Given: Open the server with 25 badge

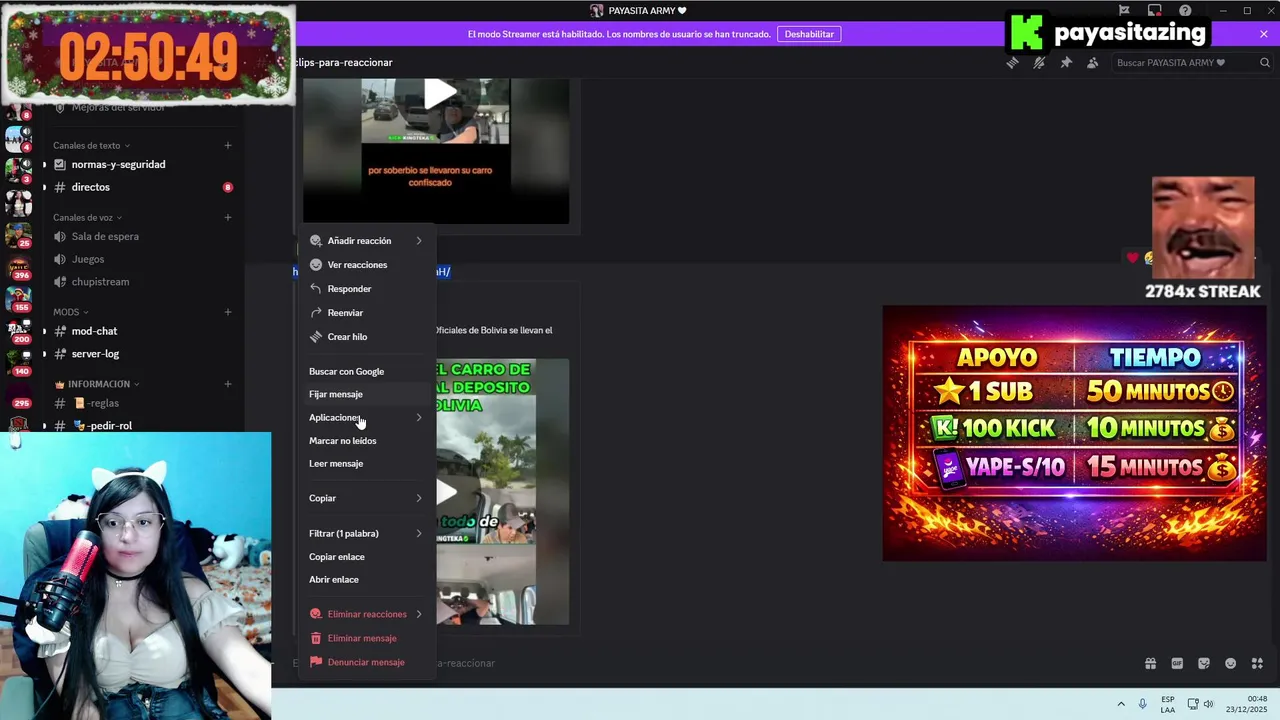Looking at the screenshot, I should pos(19,235).
